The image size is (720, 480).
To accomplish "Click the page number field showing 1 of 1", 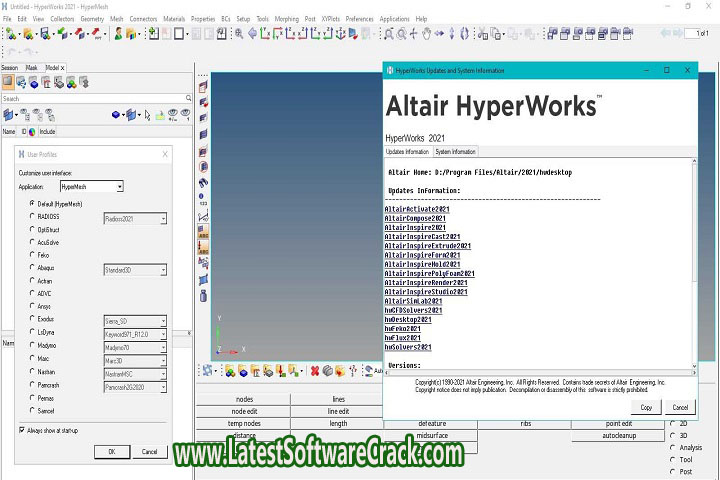I will coord(697,34).
